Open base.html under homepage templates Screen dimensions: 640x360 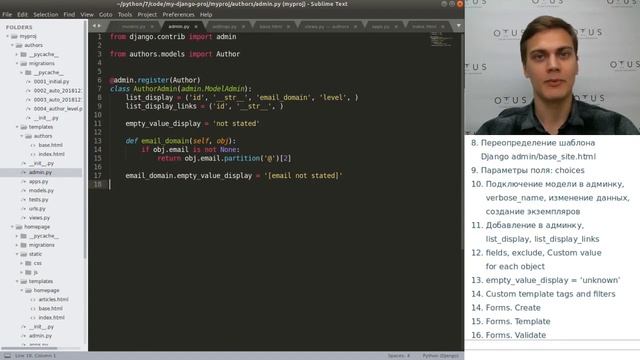(x=50, y=308)
